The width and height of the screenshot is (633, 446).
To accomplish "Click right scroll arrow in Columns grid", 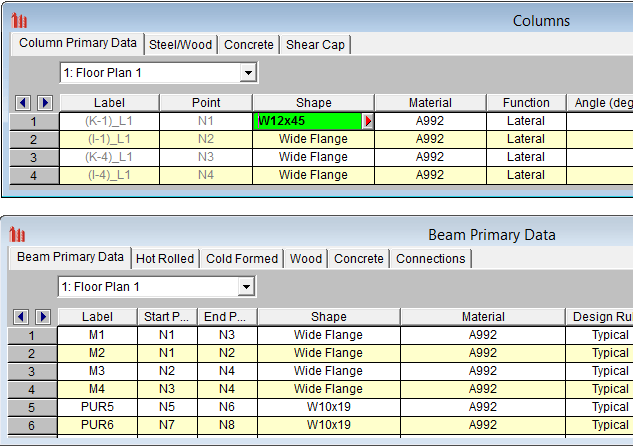I will 44,103.
